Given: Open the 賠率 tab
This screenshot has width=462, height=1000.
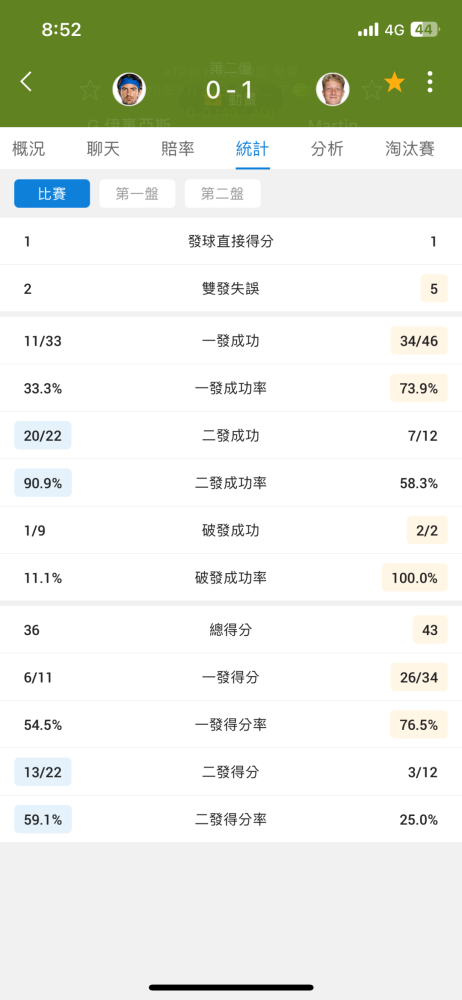Looking at the screenshot, I should (x=178, y=149).
